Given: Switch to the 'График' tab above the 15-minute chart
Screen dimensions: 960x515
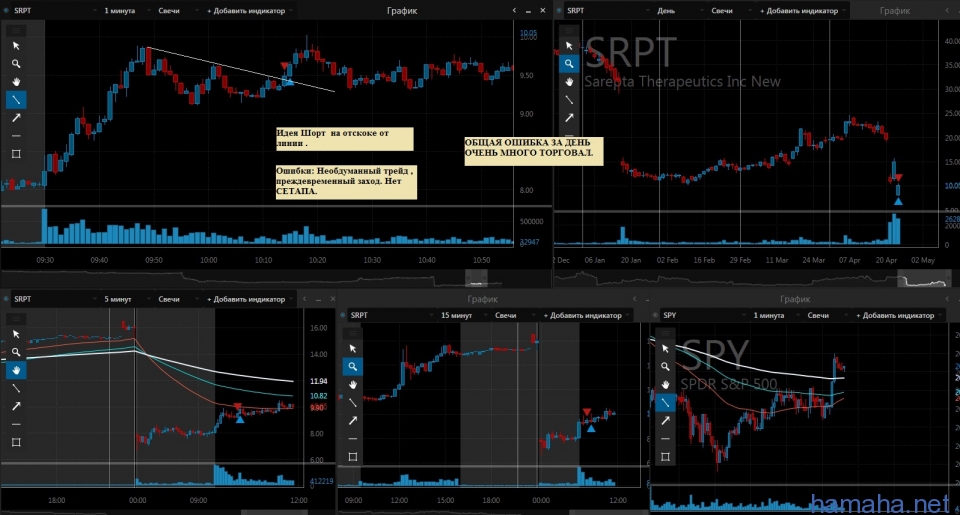Looking at the screenshot, I should tap(482, 299).
